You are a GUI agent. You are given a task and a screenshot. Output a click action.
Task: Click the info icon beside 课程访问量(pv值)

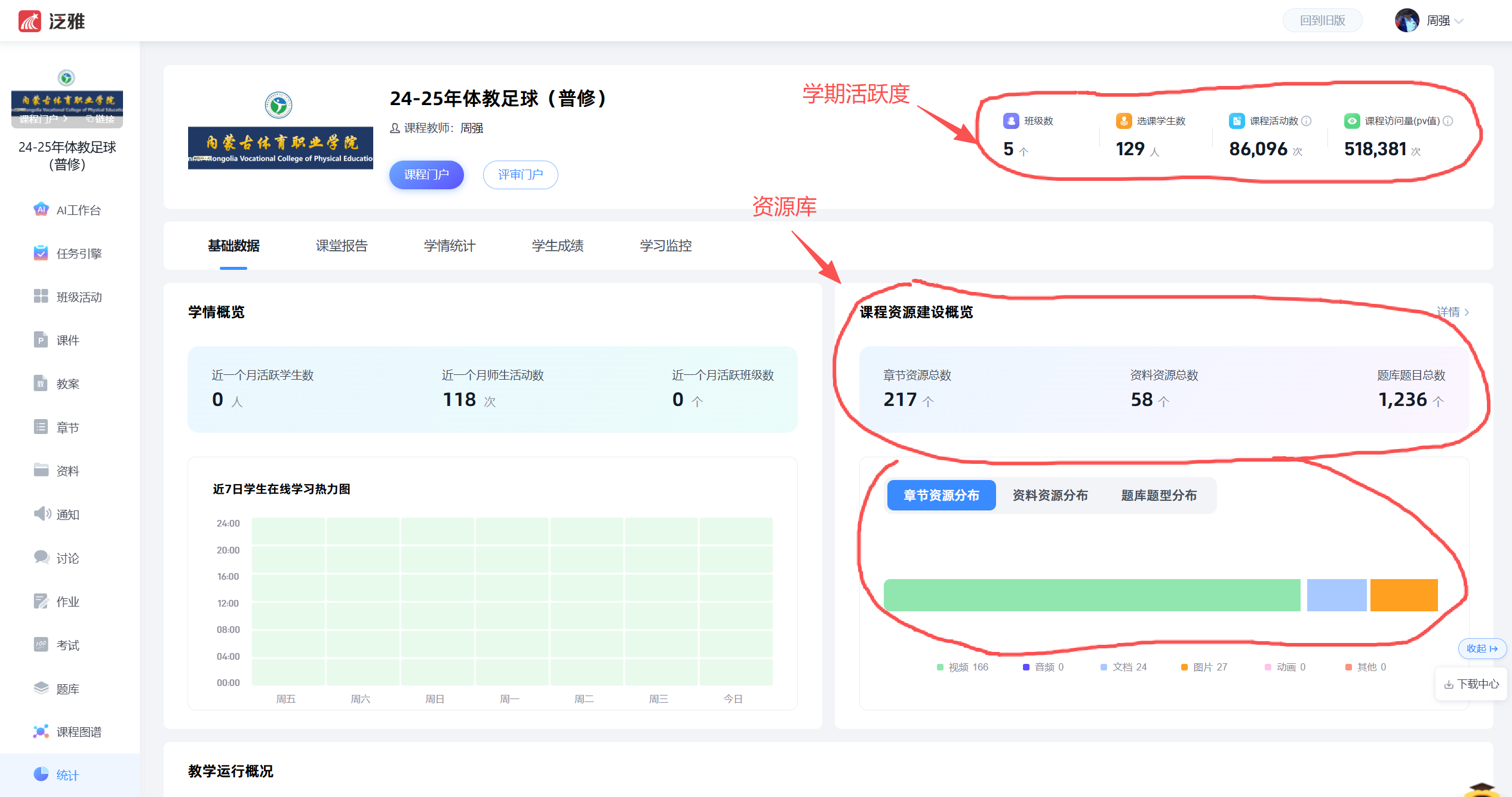coord(1448,121)
